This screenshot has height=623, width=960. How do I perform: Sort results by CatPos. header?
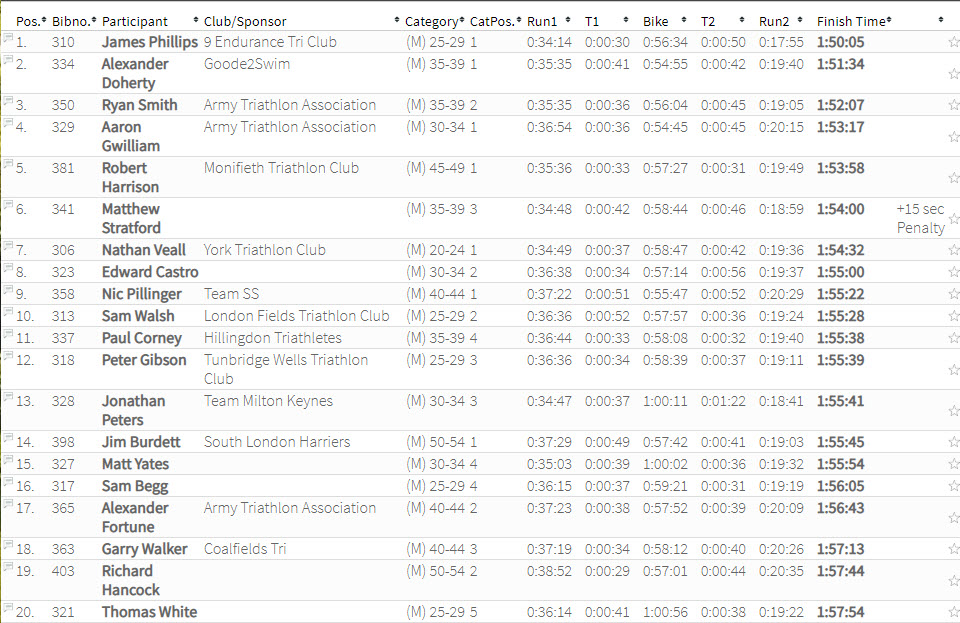(496, 21)
